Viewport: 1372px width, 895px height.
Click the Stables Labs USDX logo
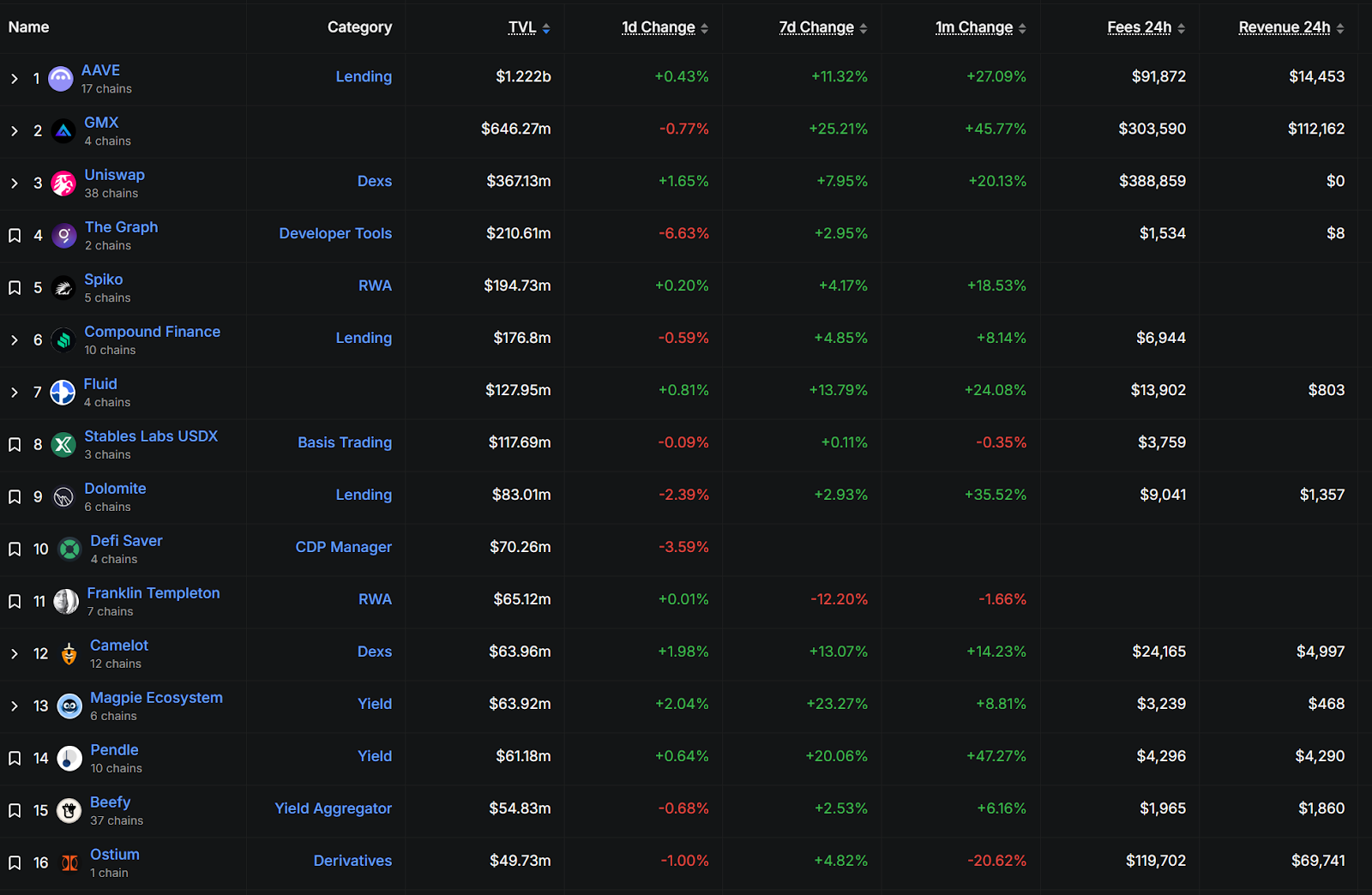pos(63,445)
